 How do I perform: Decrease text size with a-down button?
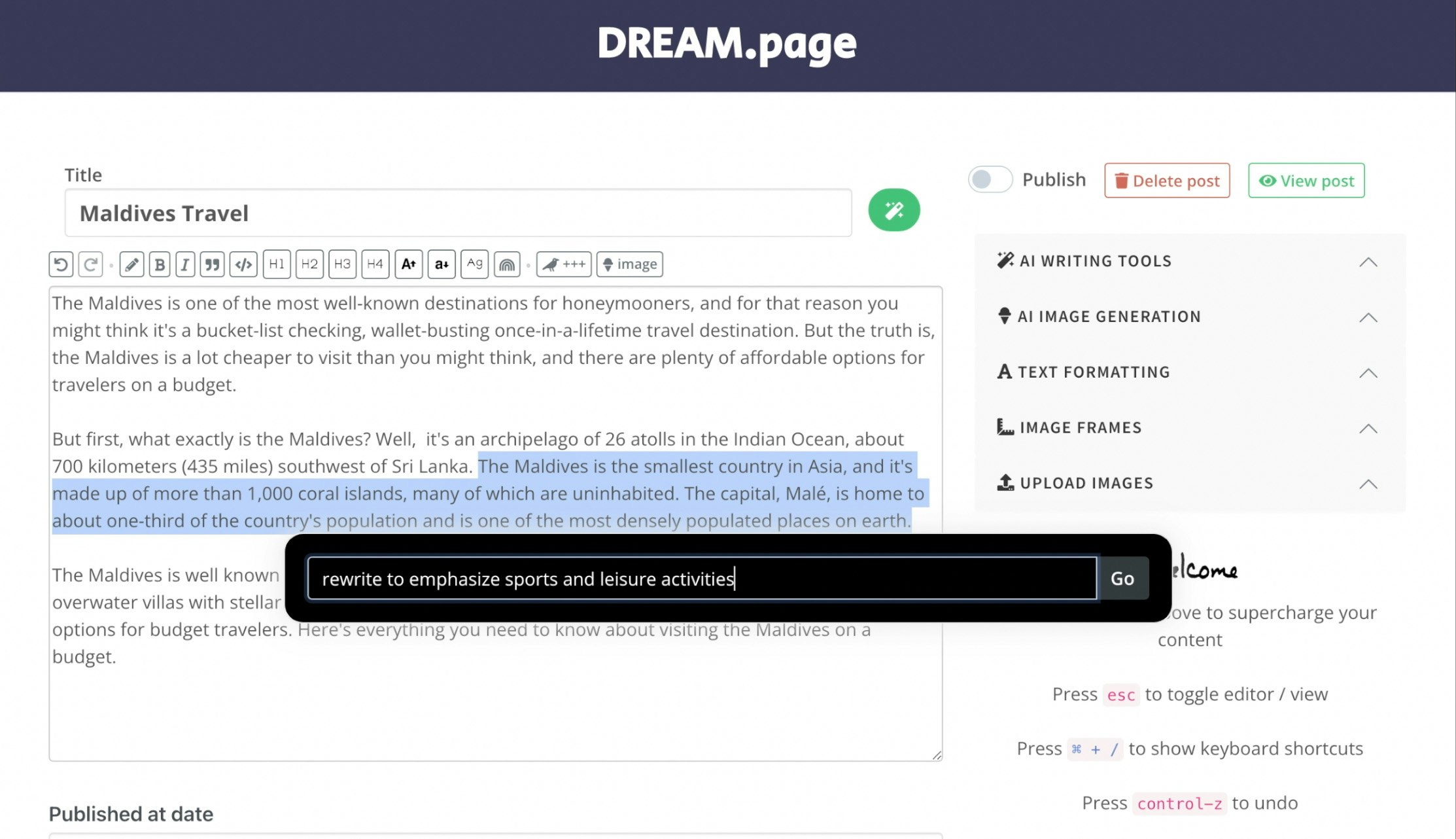[442, 264]
